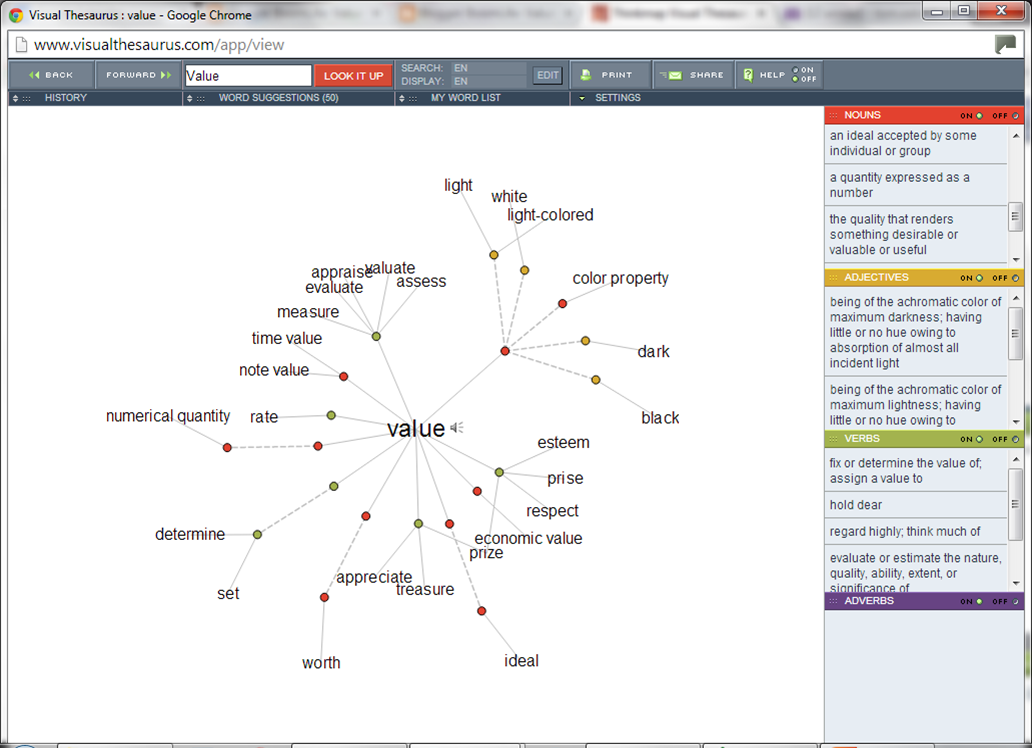Click the red node under numerical quantity
Image resolution: width=1032 pixels, height=748 pixels.
227,448
